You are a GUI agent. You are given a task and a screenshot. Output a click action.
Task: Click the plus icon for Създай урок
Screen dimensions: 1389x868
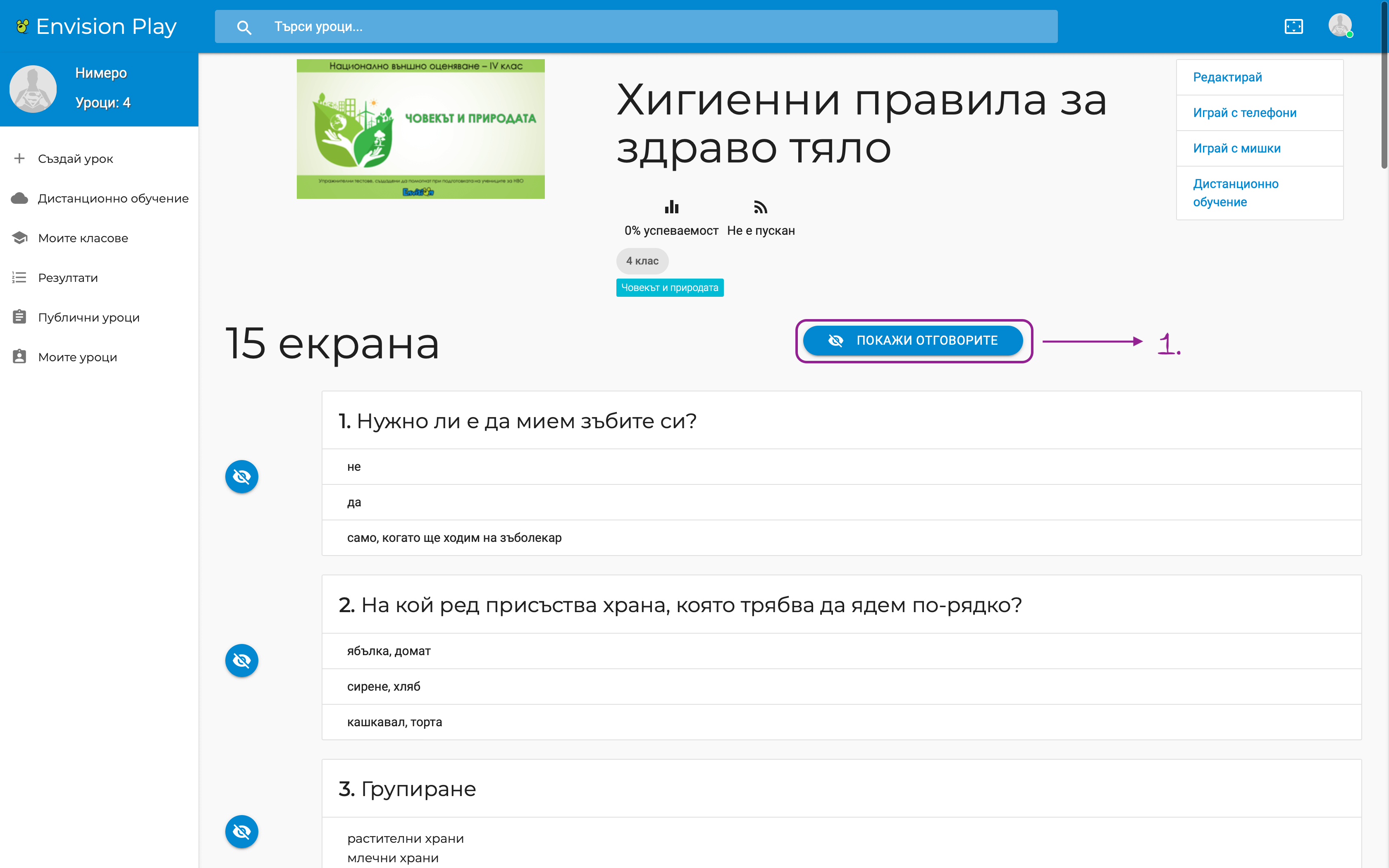(x=19, y=158)
